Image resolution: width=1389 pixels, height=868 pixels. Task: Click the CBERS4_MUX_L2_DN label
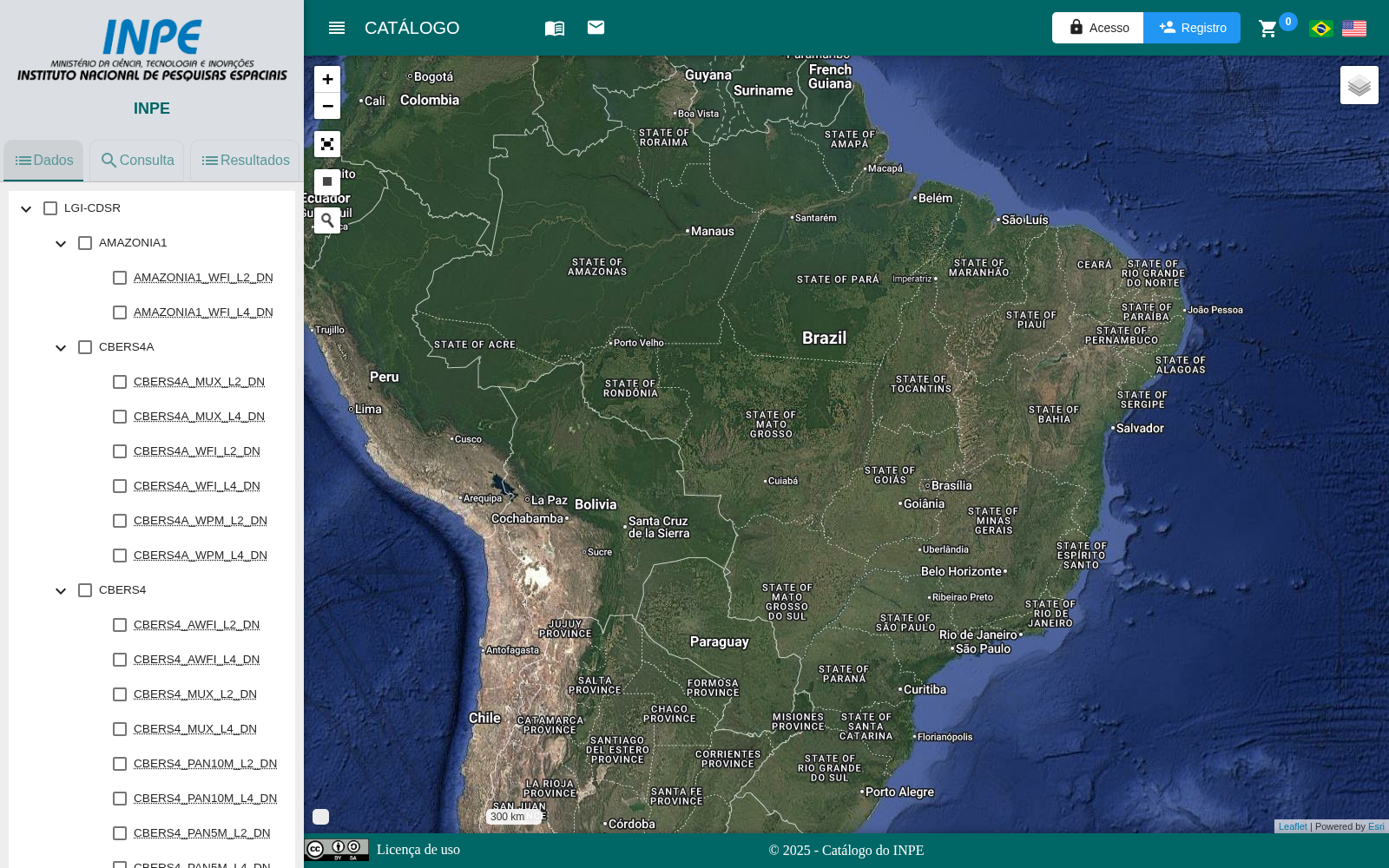[195, 694]
